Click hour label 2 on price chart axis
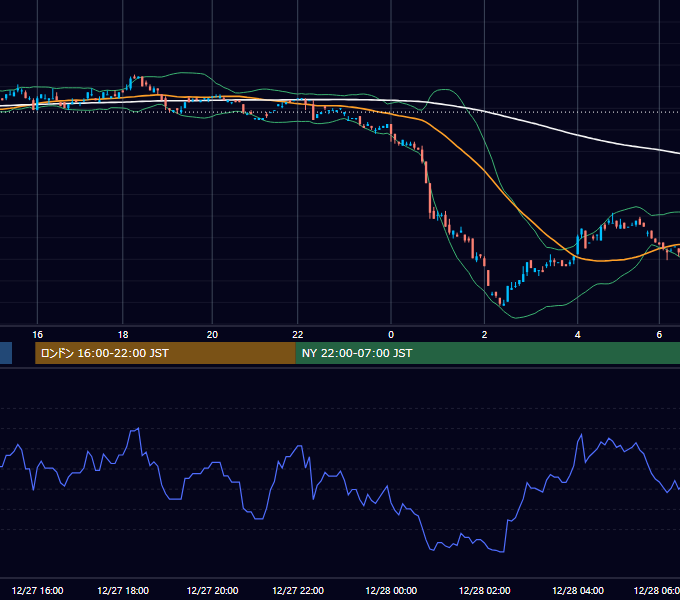Viewport: 680px width, 600px height. [484, 335]
